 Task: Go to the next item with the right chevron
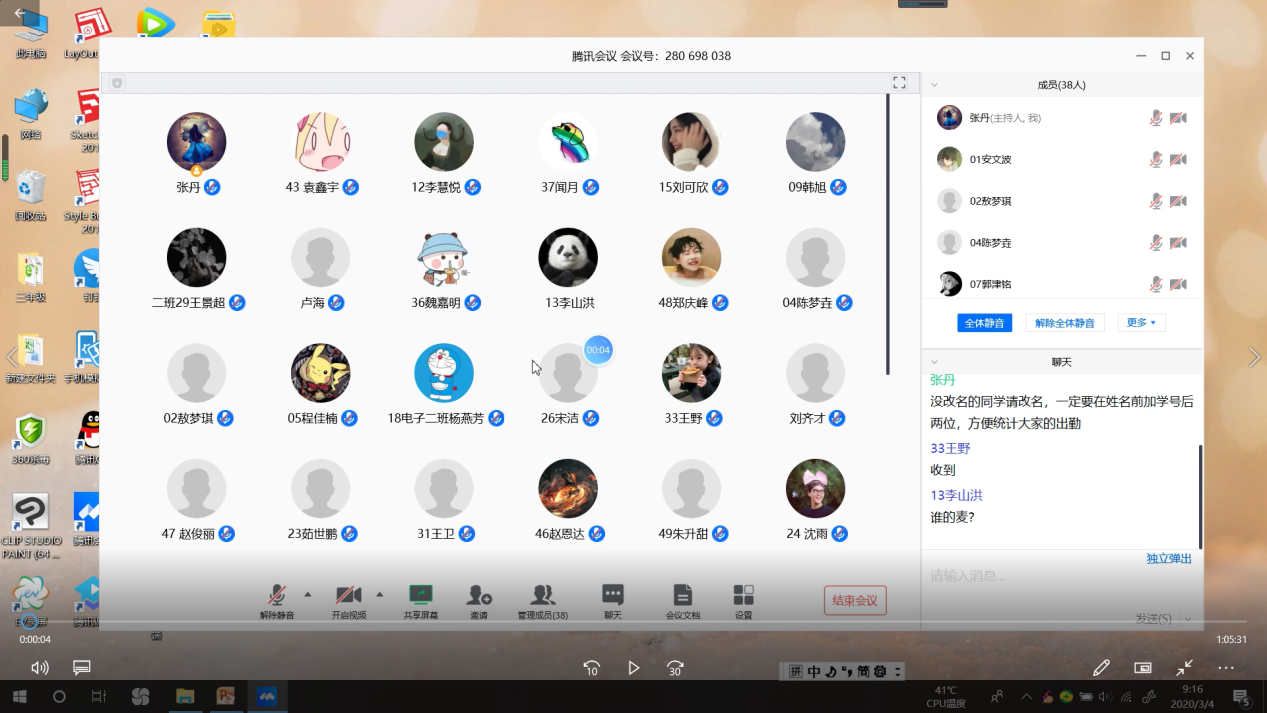pos(1254,357)
